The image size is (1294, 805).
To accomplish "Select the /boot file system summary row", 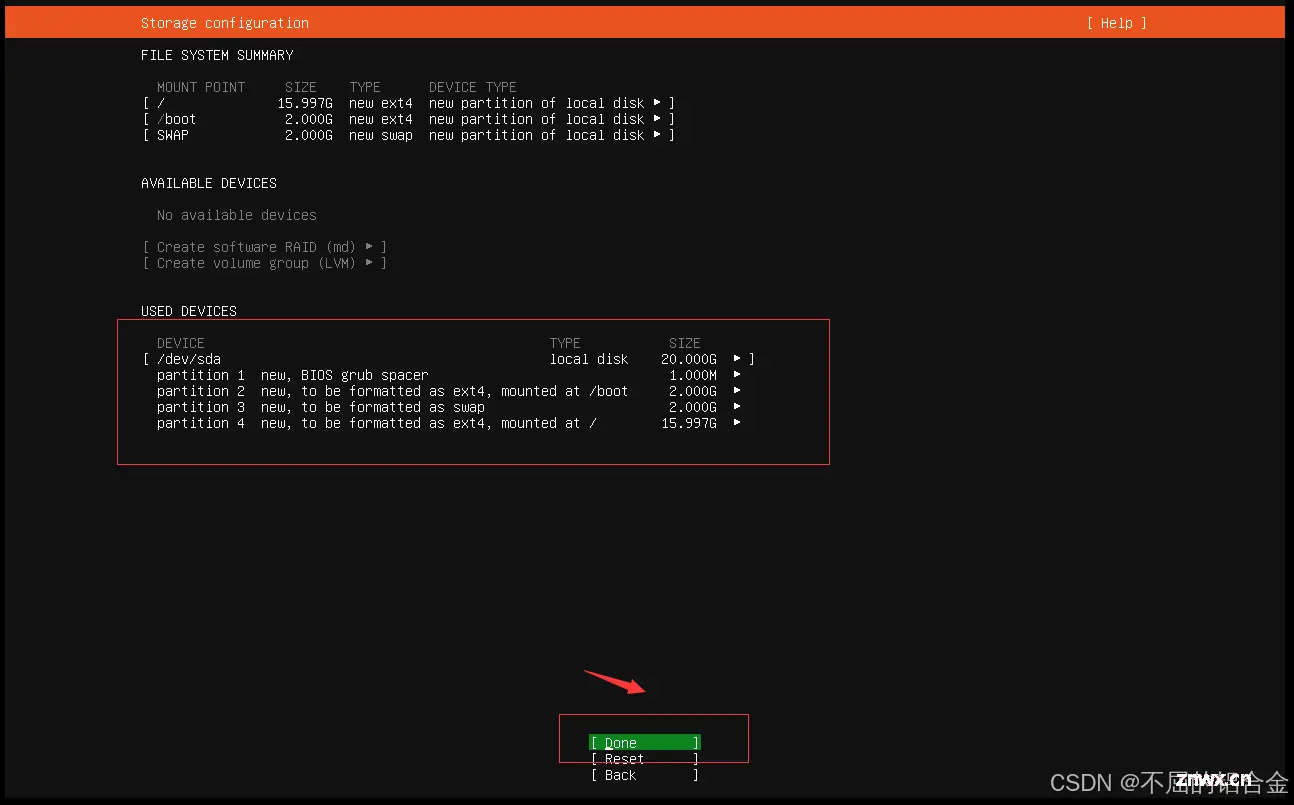I will point(409,119).
